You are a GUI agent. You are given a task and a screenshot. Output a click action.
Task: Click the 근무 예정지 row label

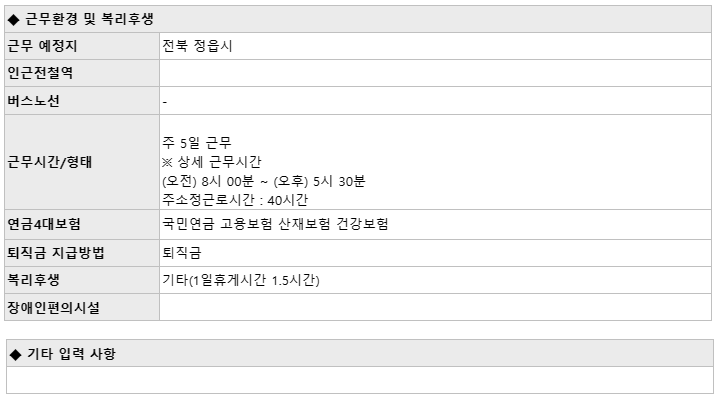(42, 46)
